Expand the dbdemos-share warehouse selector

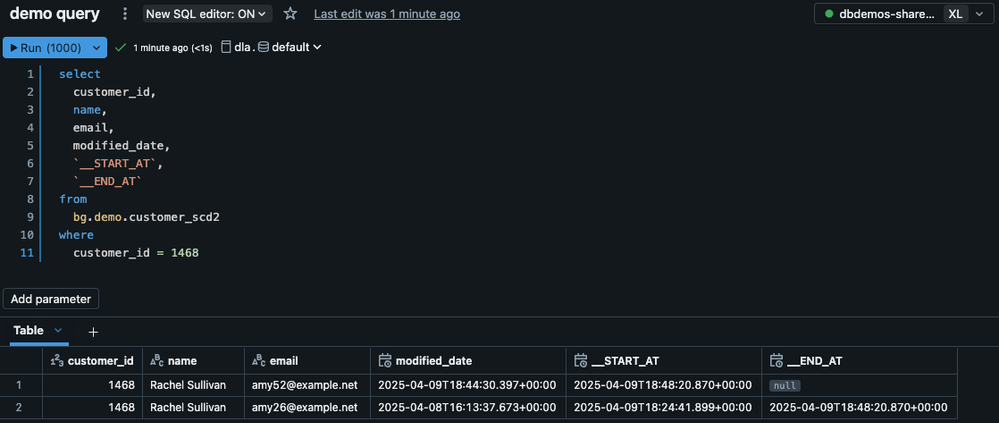click(980, 13)
